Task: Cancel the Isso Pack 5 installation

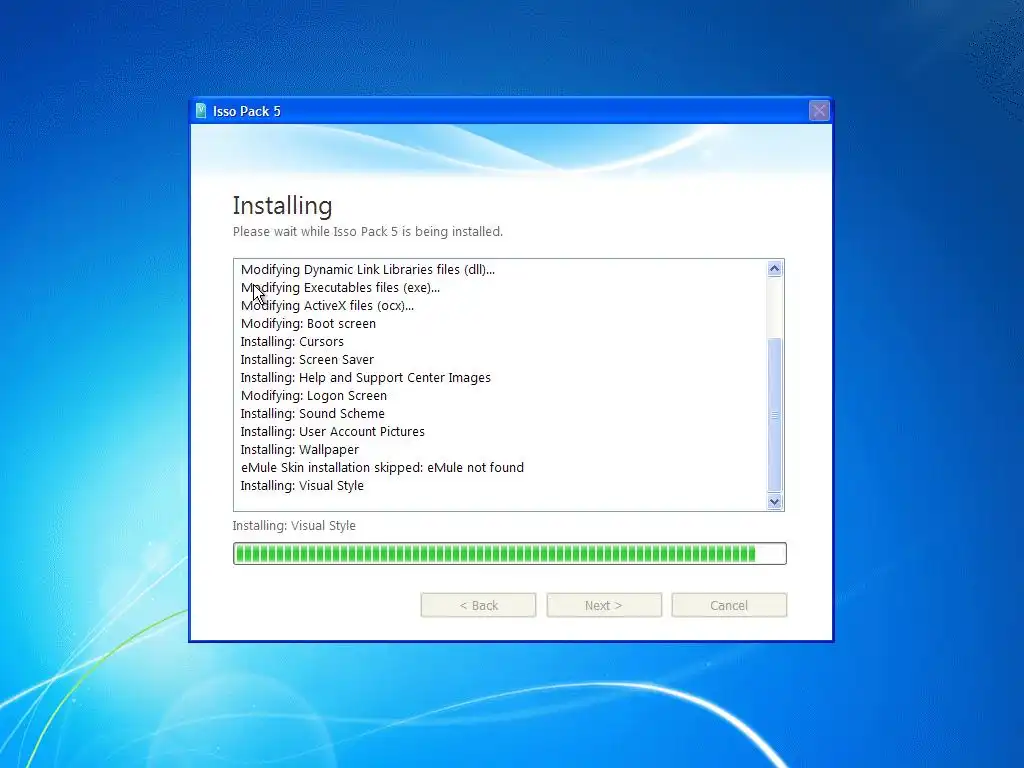Action: (x=729, y=605)
